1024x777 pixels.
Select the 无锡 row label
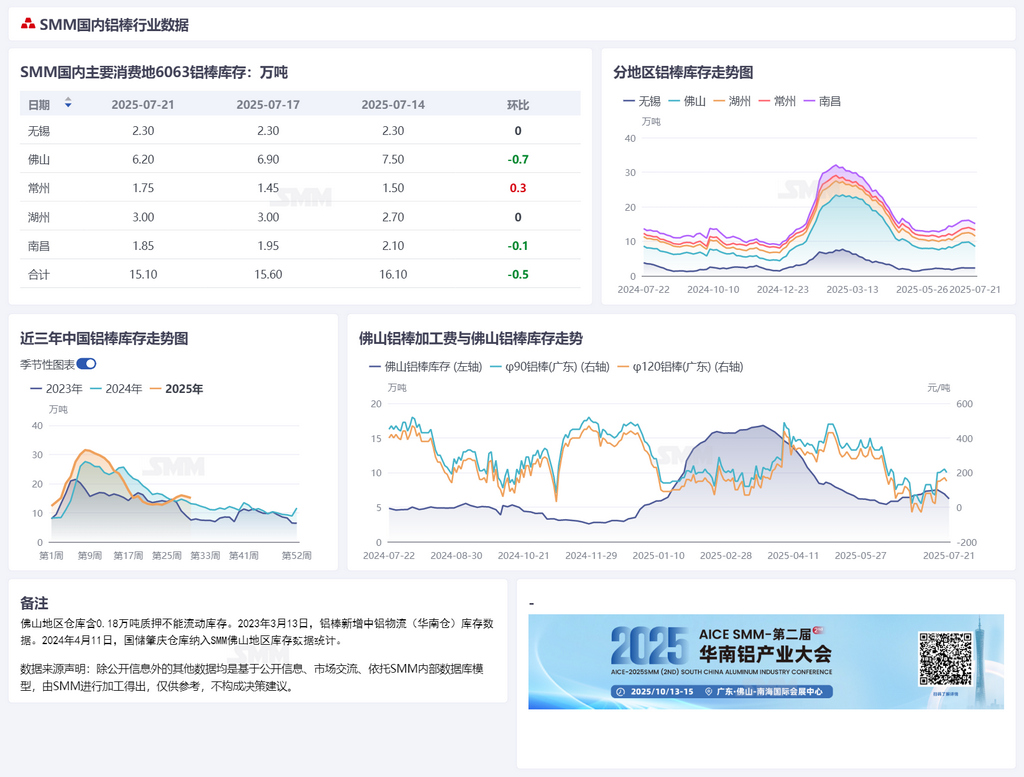[39, 131]
